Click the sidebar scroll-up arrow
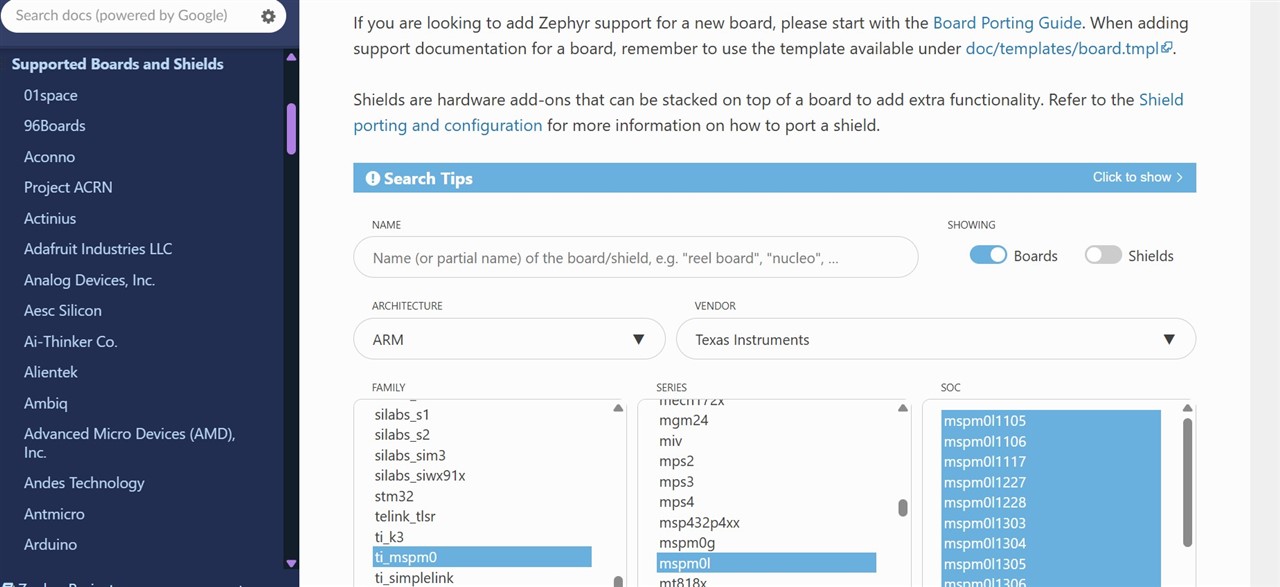The width and height of the screenshot is (1280, 587). [x=291, y=58]
